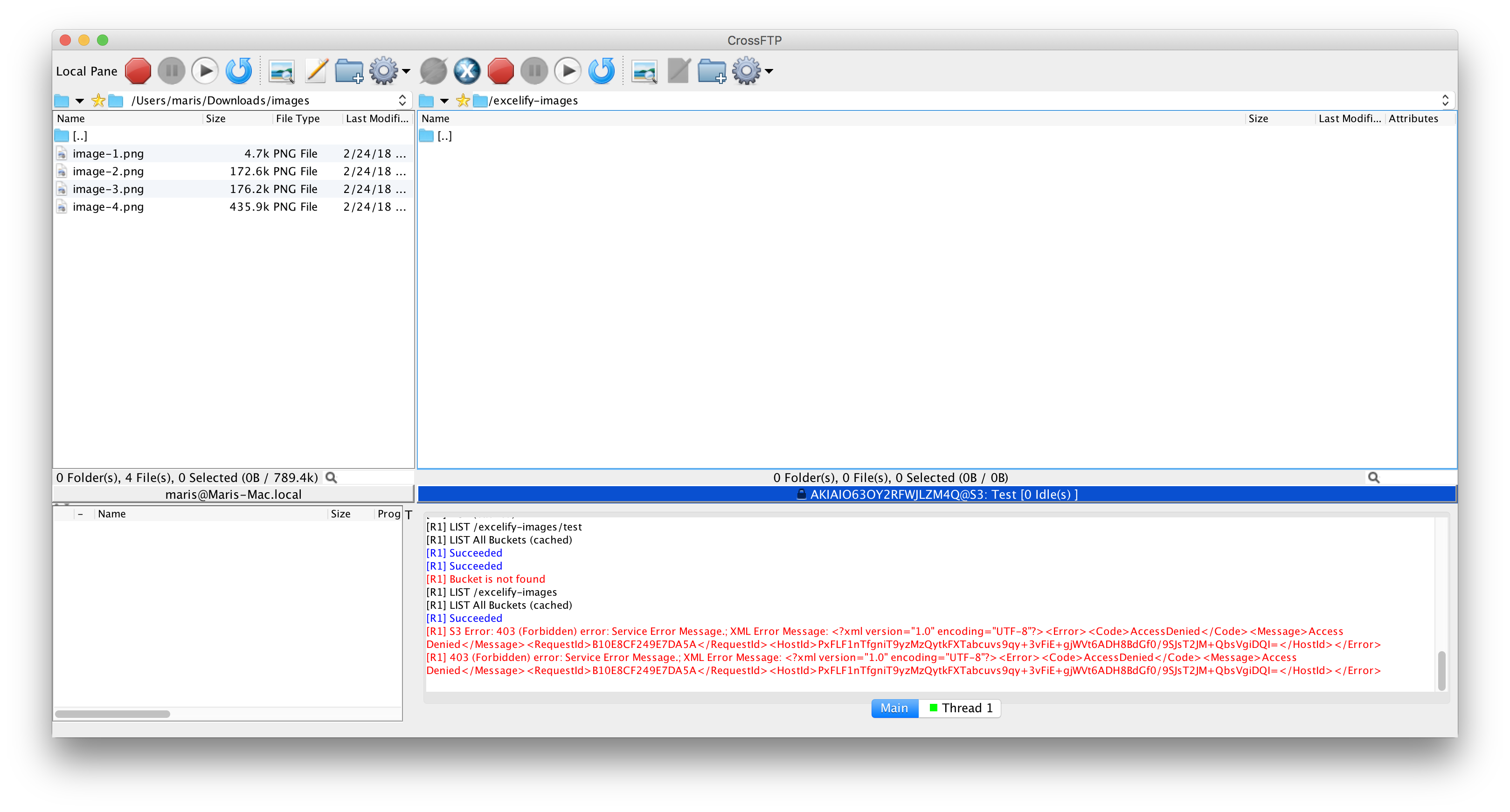Screen dimensions: 1510x812
Task: Create new folder in local pane
Action: [349, 71]
